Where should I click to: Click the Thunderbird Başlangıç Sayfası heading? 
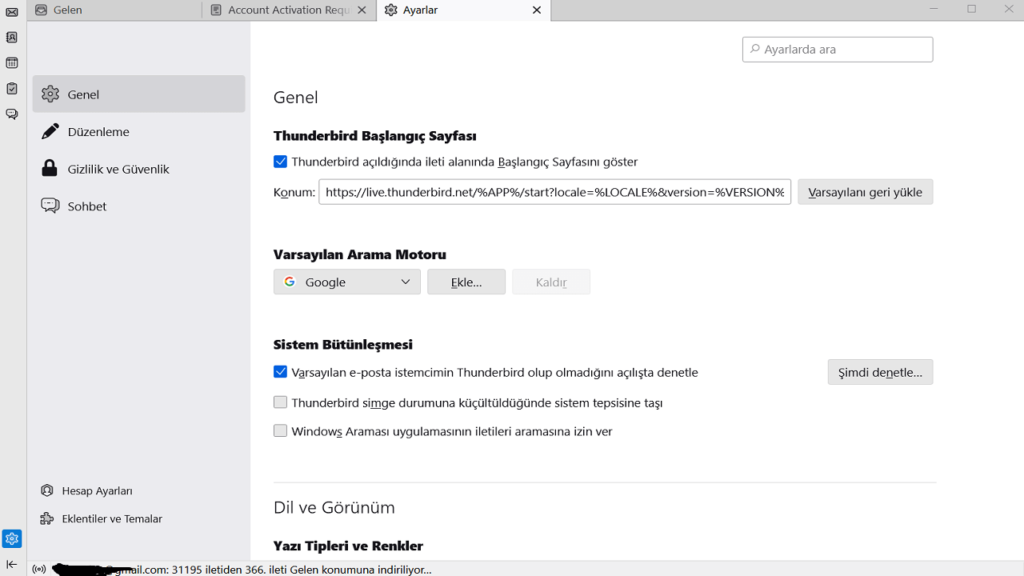(375, 136)
